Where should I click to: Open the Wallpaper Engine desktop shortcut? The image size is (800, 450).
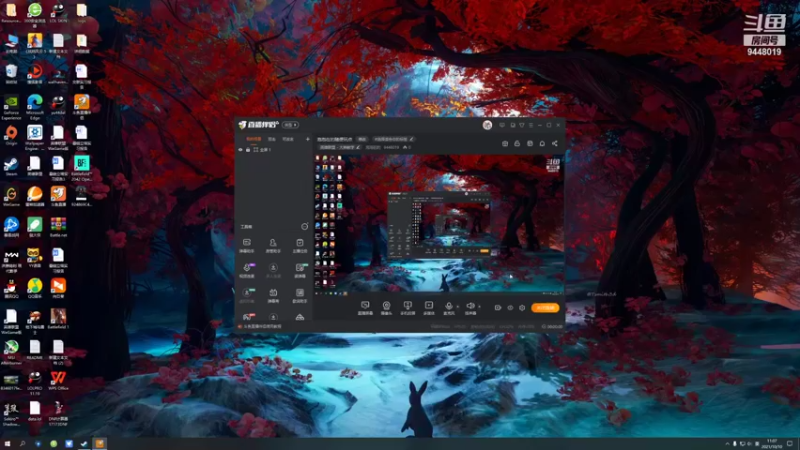(35, 137)
